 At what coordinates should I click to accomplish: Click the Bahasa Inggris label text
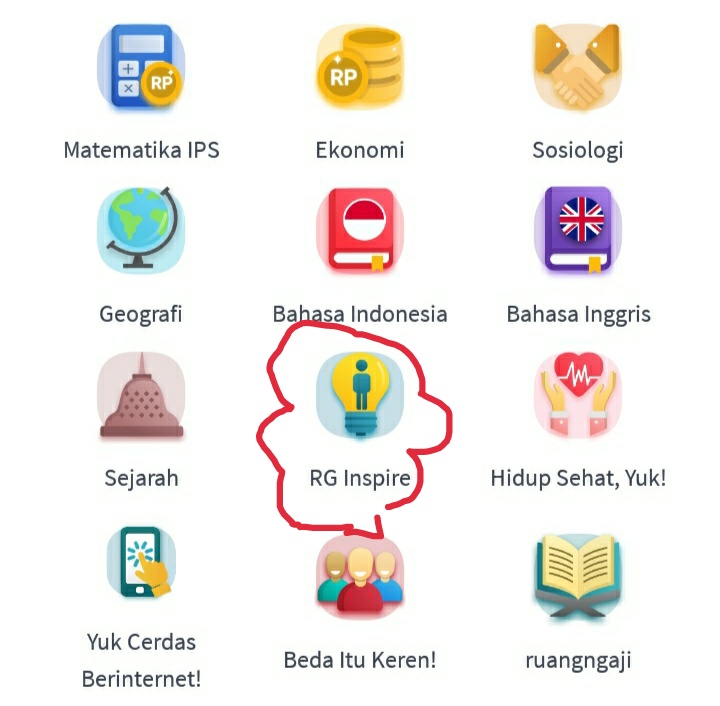579,315
